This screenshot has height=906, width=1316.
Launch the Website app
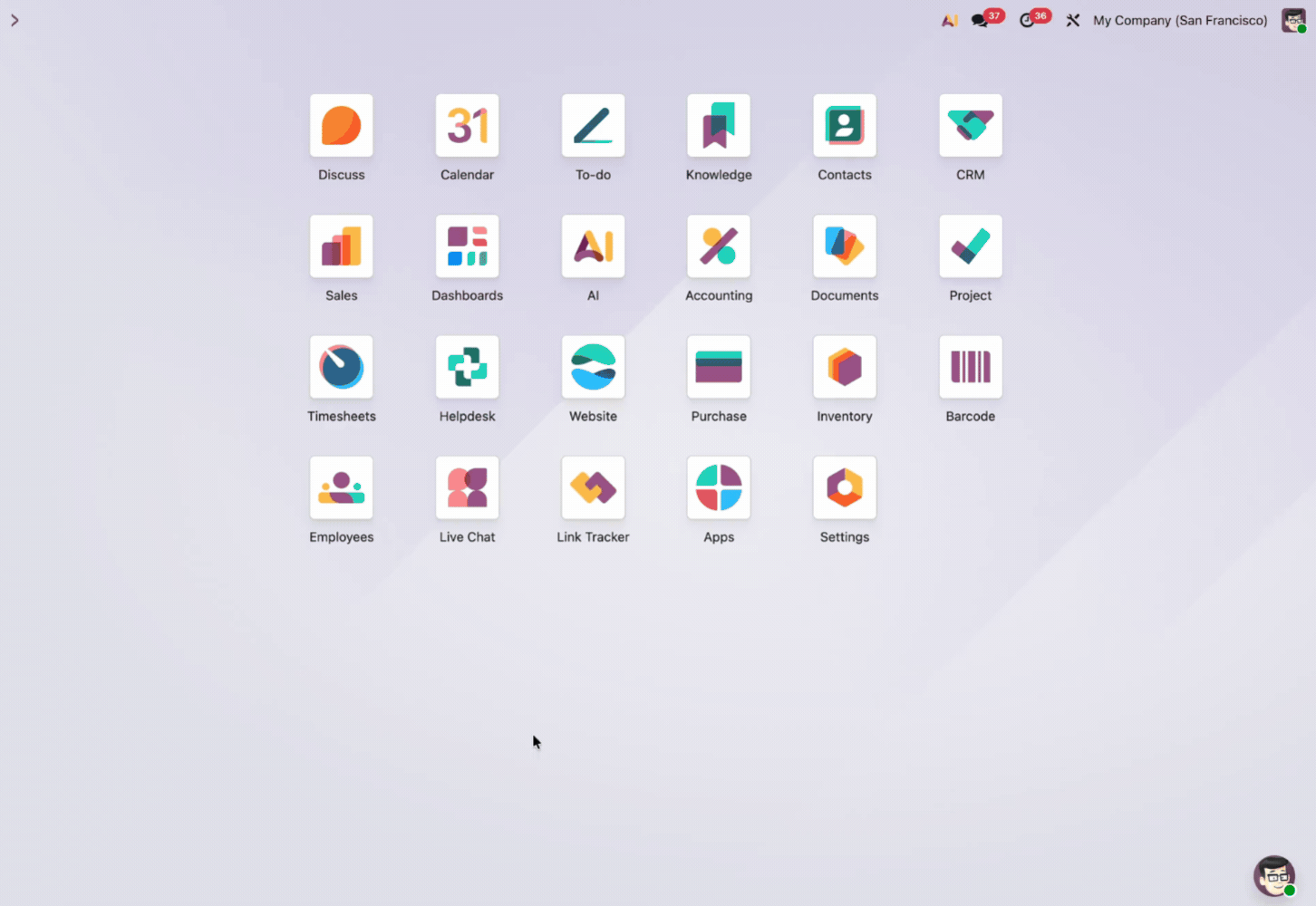point(593,367)
